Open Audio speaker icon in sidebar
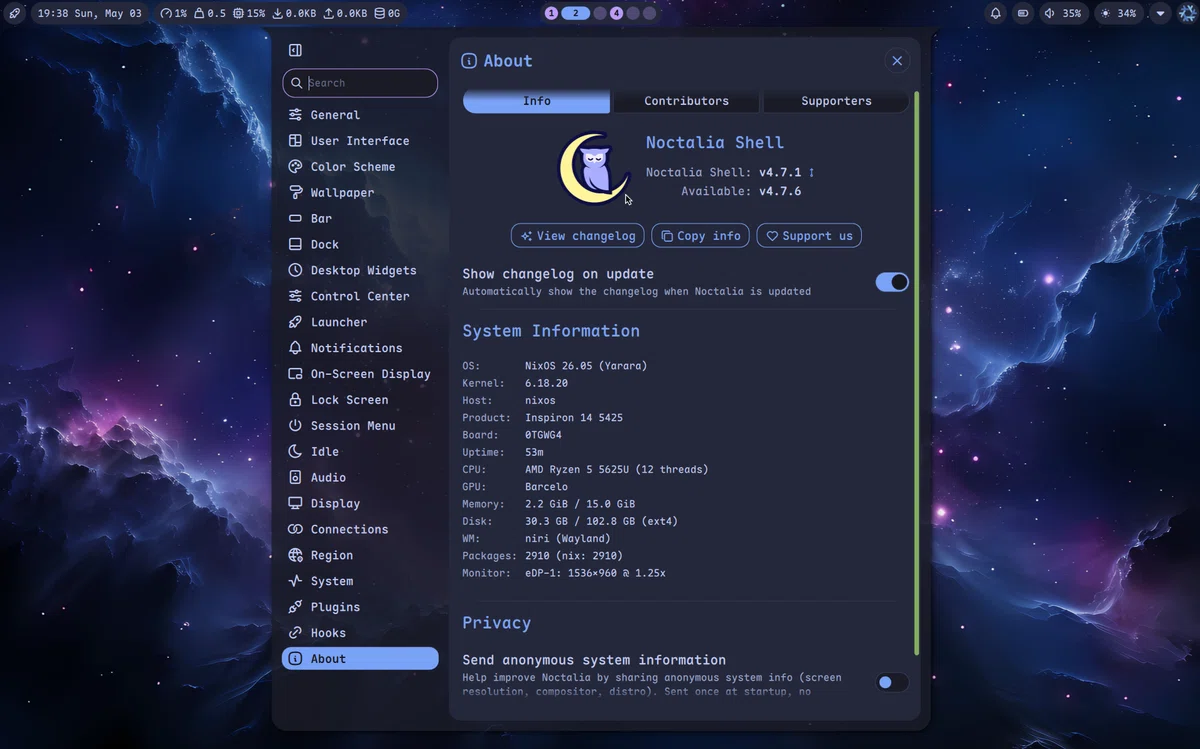This screenshot has width=1200, height=749. click(x=295, y=477)
